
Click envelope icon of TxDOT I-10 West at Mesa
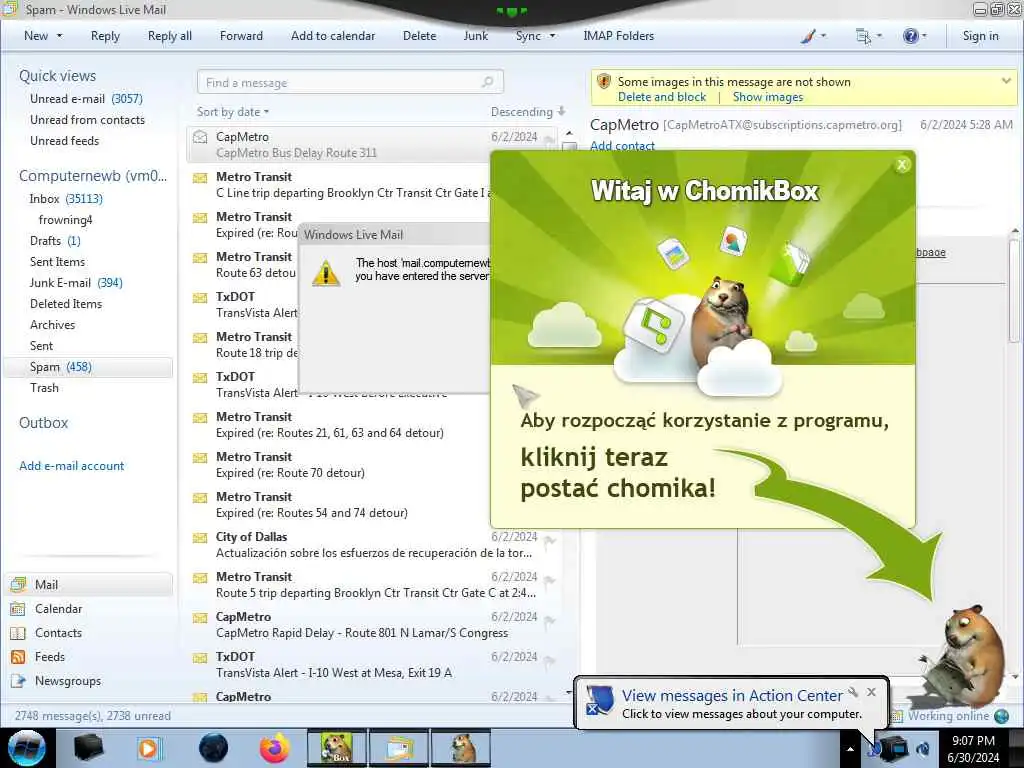coord(200,658)
